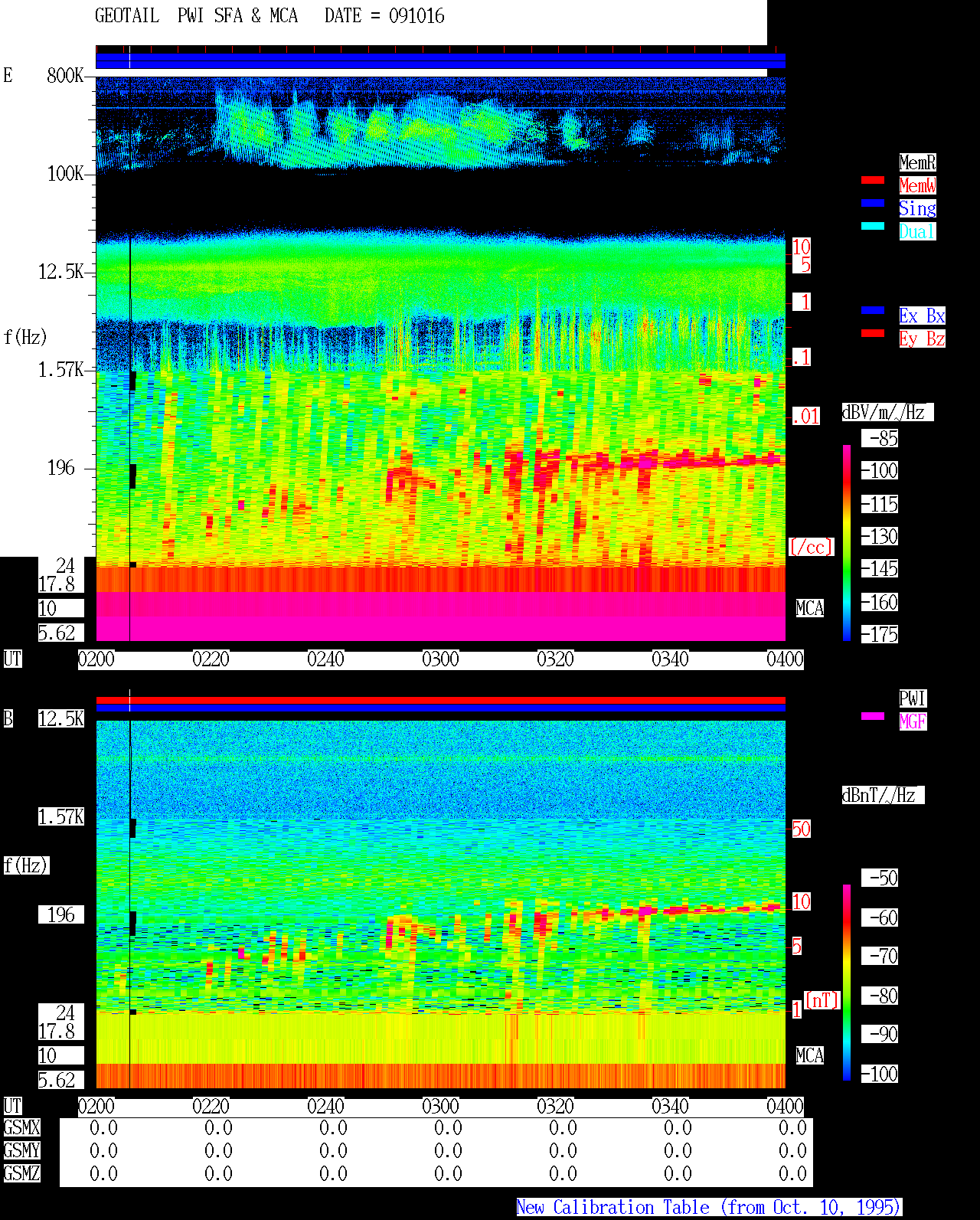Click the 'GEOTAIL PWI SFA & MCA' title text
Viewport: 980px width, 1220px height.
pyautogui.click(x=196, y=16)
